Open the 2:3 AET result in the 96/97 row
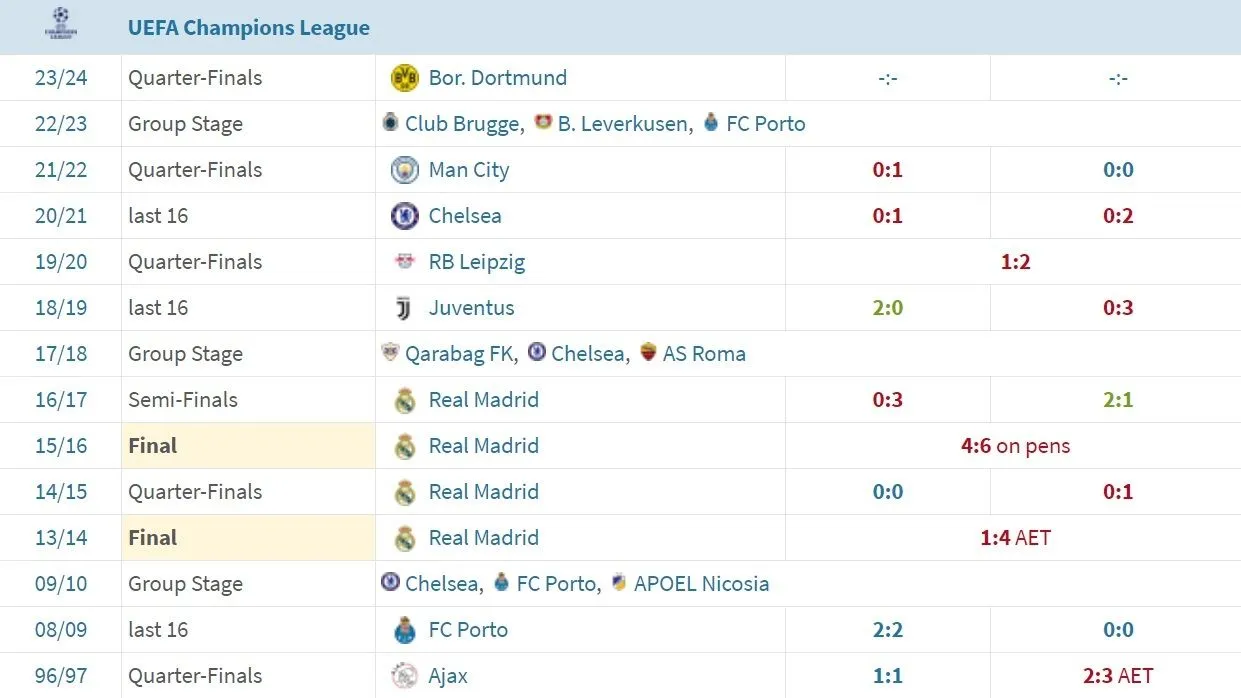This screenshot has height=698, width=1241. 1118,675
